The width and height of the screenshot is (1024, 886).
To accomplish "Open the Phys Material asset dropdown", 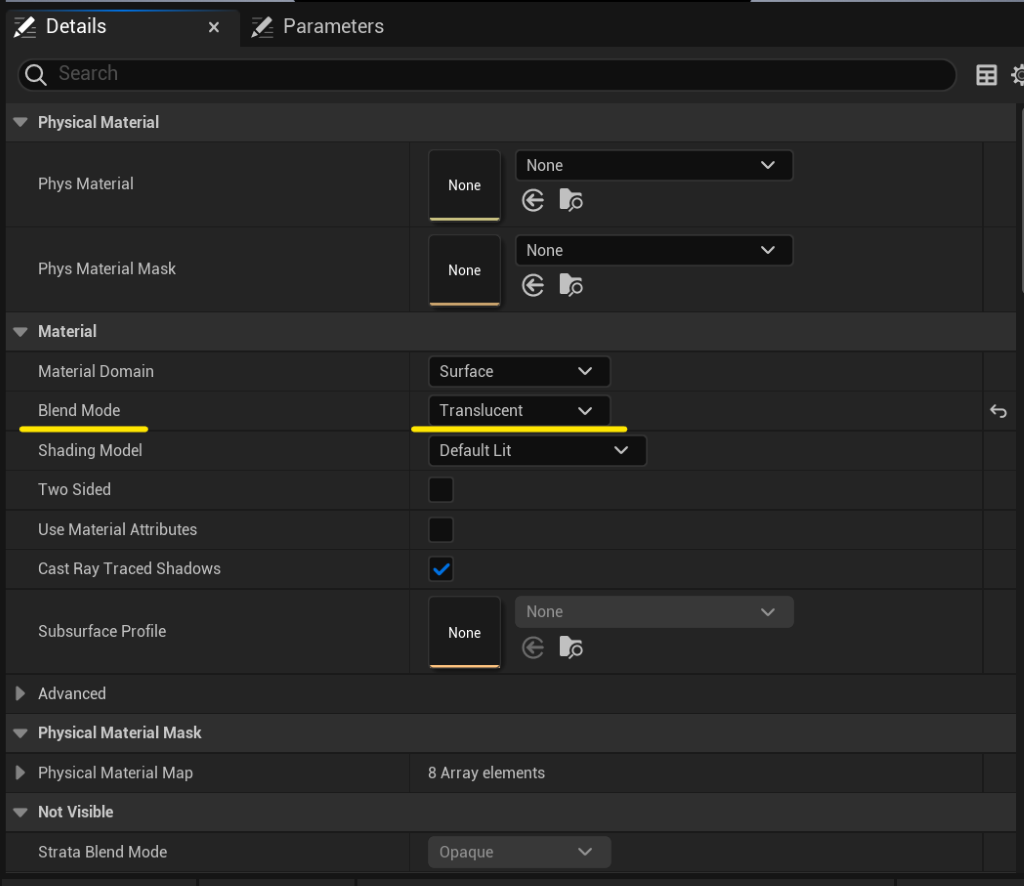I will (x=654, y=165).
